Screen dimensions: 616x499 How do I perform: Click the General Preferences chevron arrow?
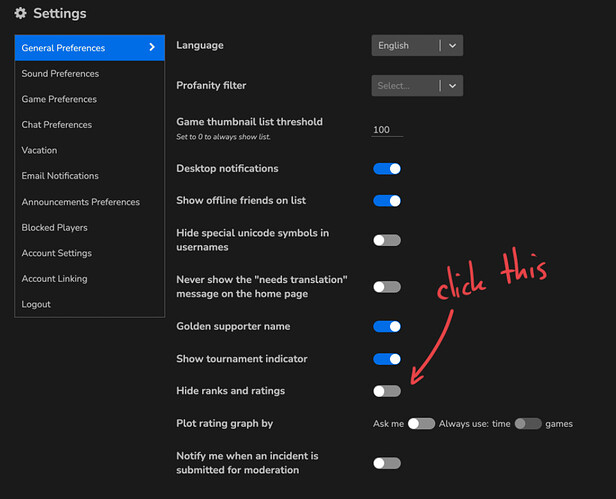[x=152, y=47]
